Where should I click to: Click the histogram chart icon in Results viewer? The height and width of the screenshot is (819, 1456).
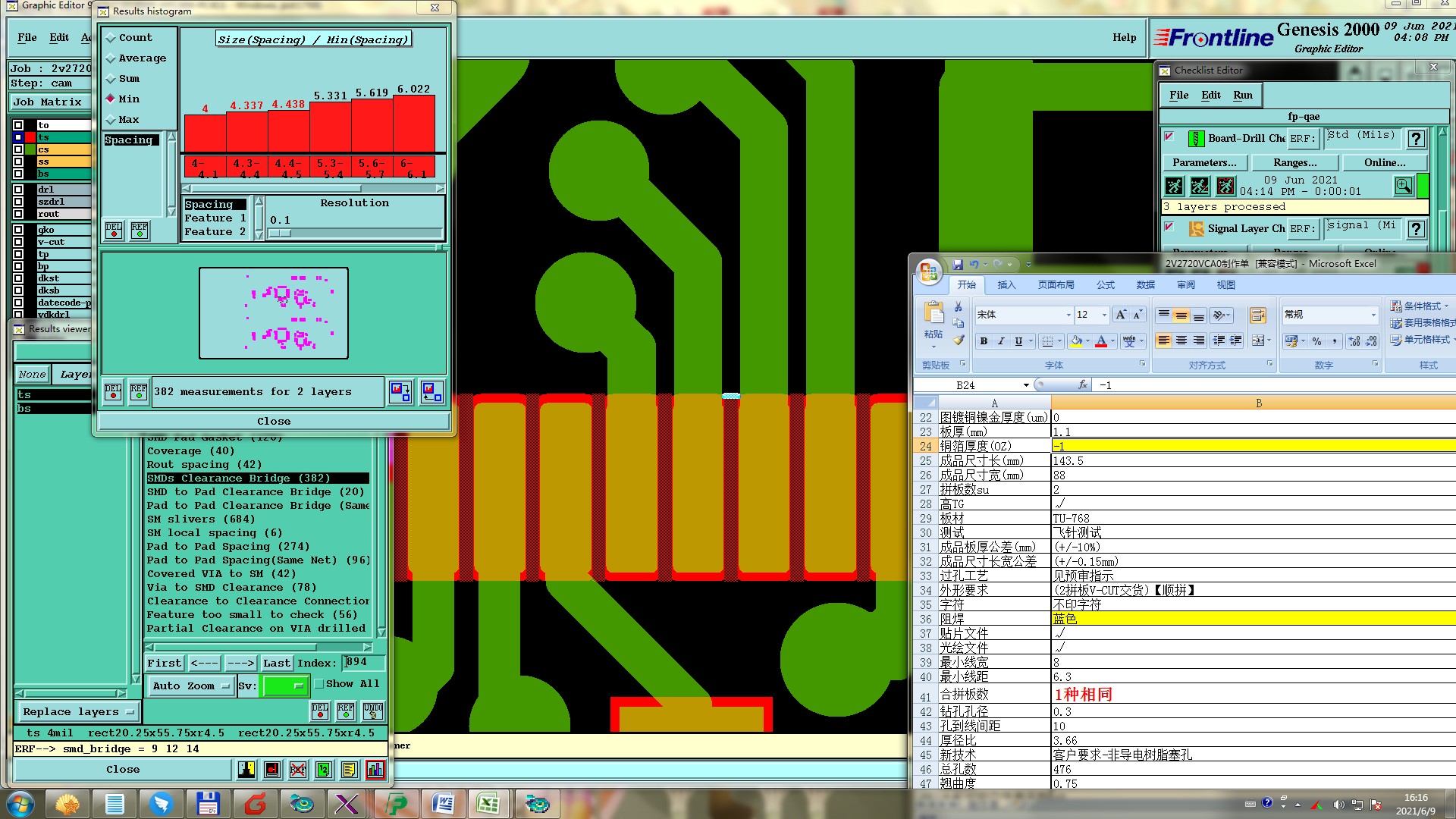pos(375,770)
